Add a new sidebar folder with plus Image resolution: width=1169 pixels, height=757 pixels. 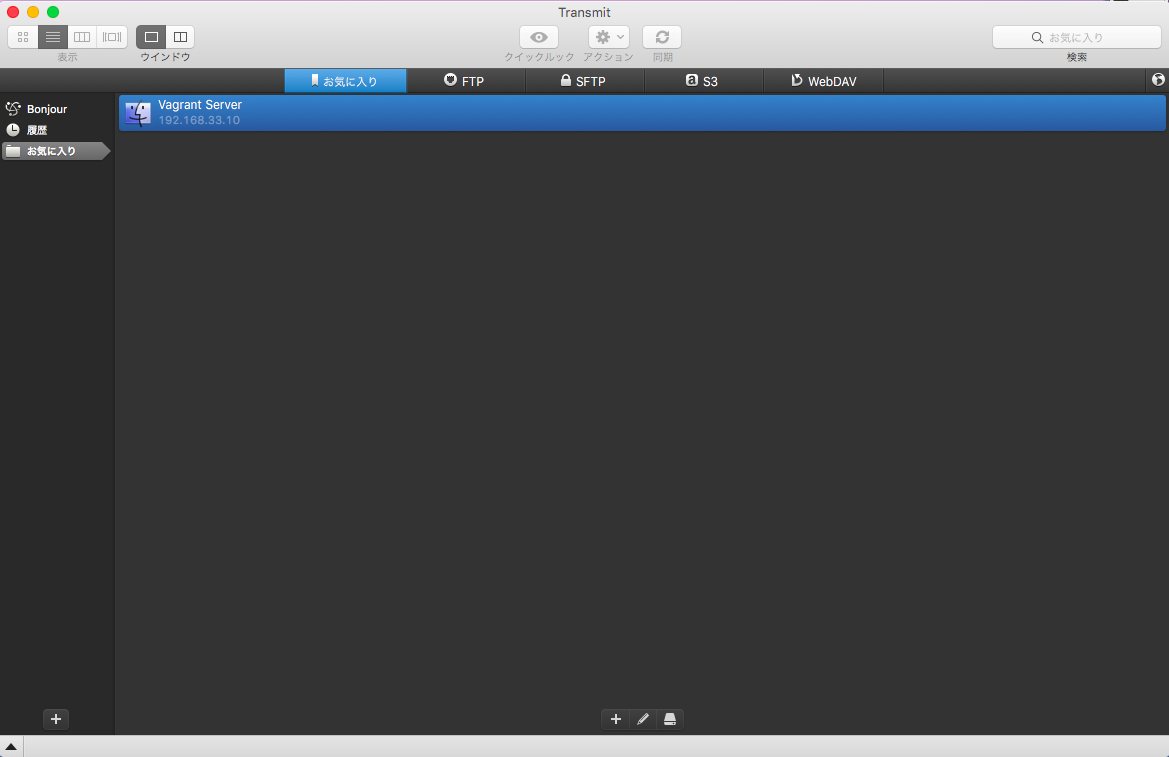point(56,719)
